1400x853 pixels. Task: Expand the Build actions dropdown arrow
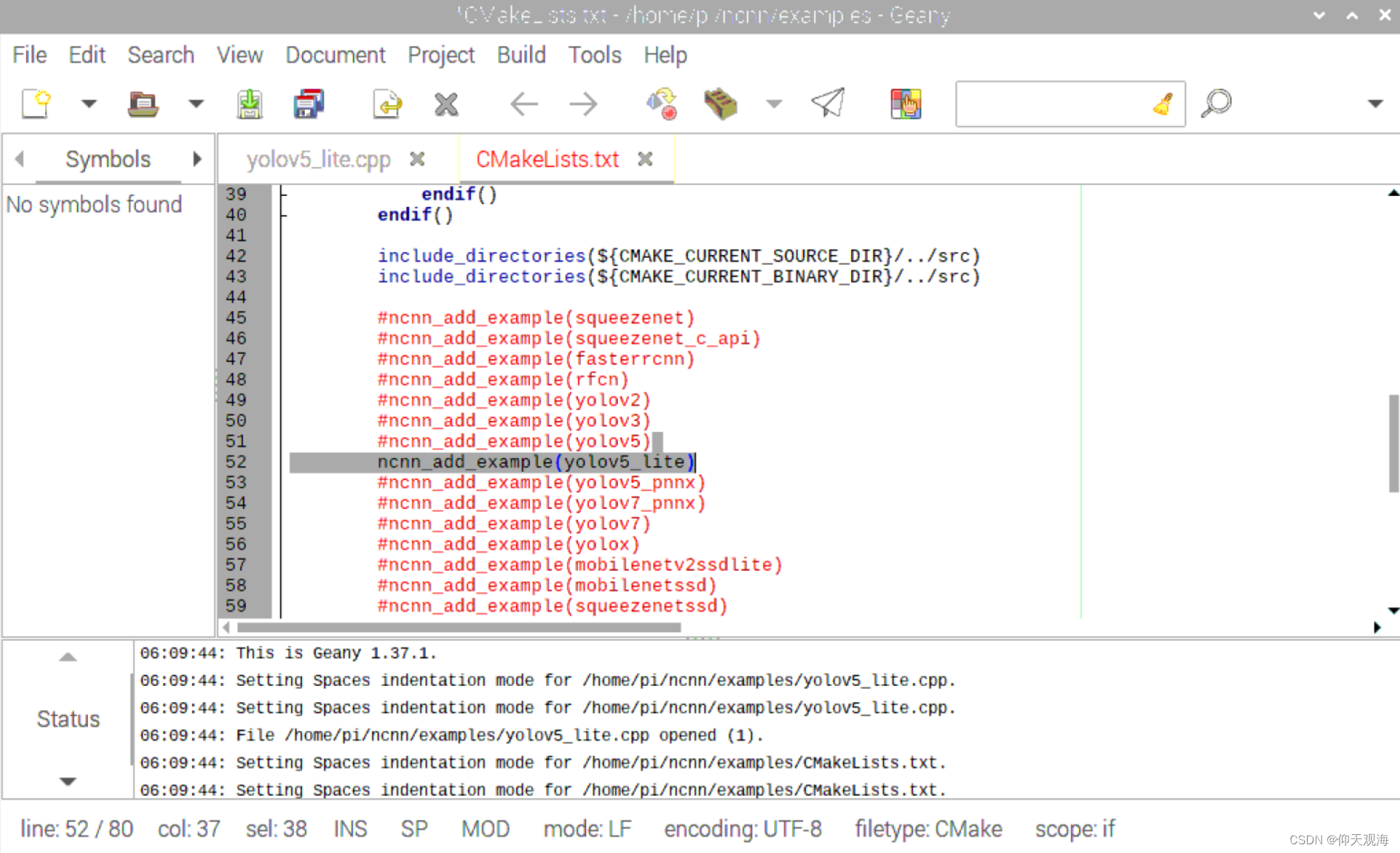(774, 104)
